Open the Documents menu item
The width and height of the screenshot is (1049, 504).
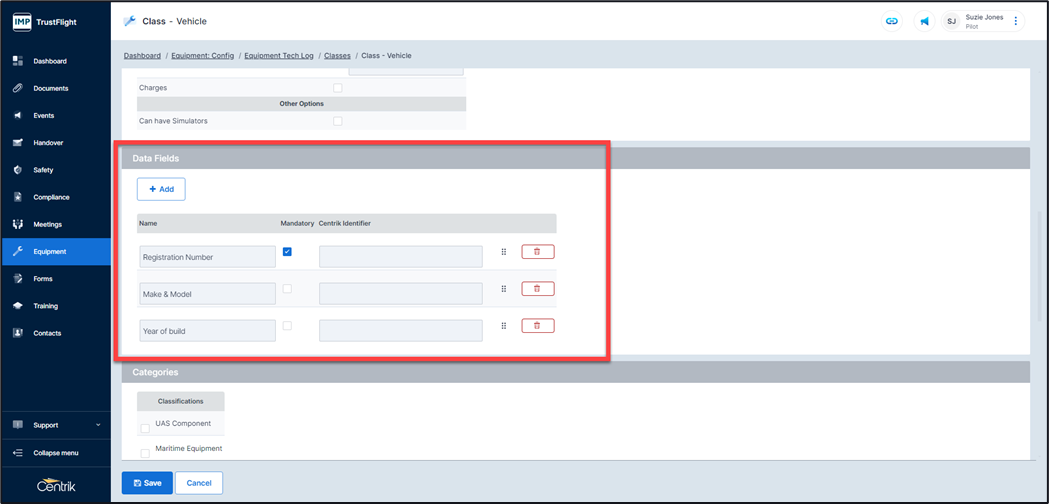56,88
